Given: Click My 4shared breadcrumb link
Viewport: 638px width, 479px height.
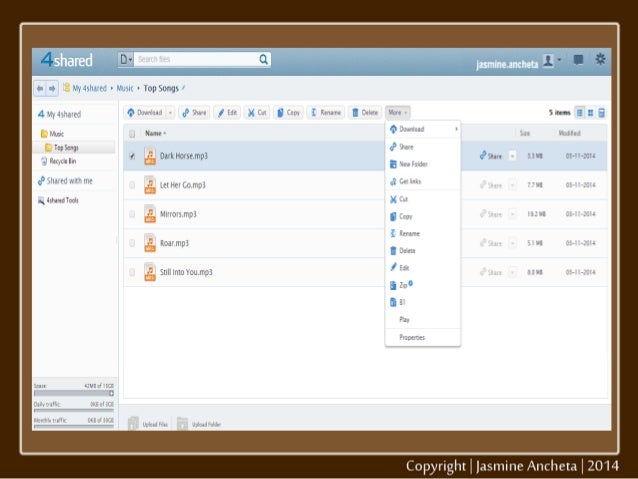Looking at the screenshot, I should [90, 88].
